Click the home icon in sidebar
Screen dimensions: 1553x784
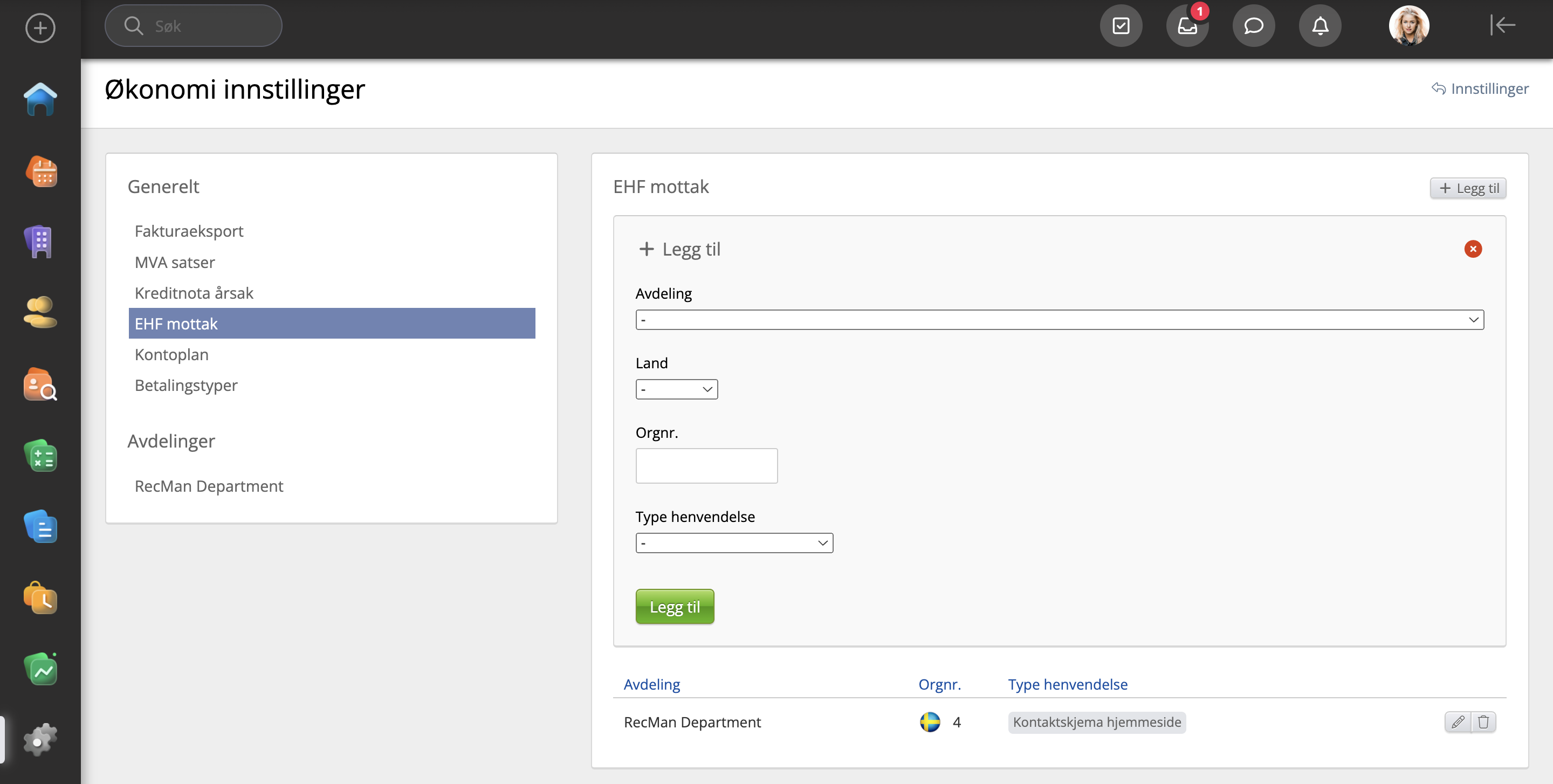[x=40, y=99]
